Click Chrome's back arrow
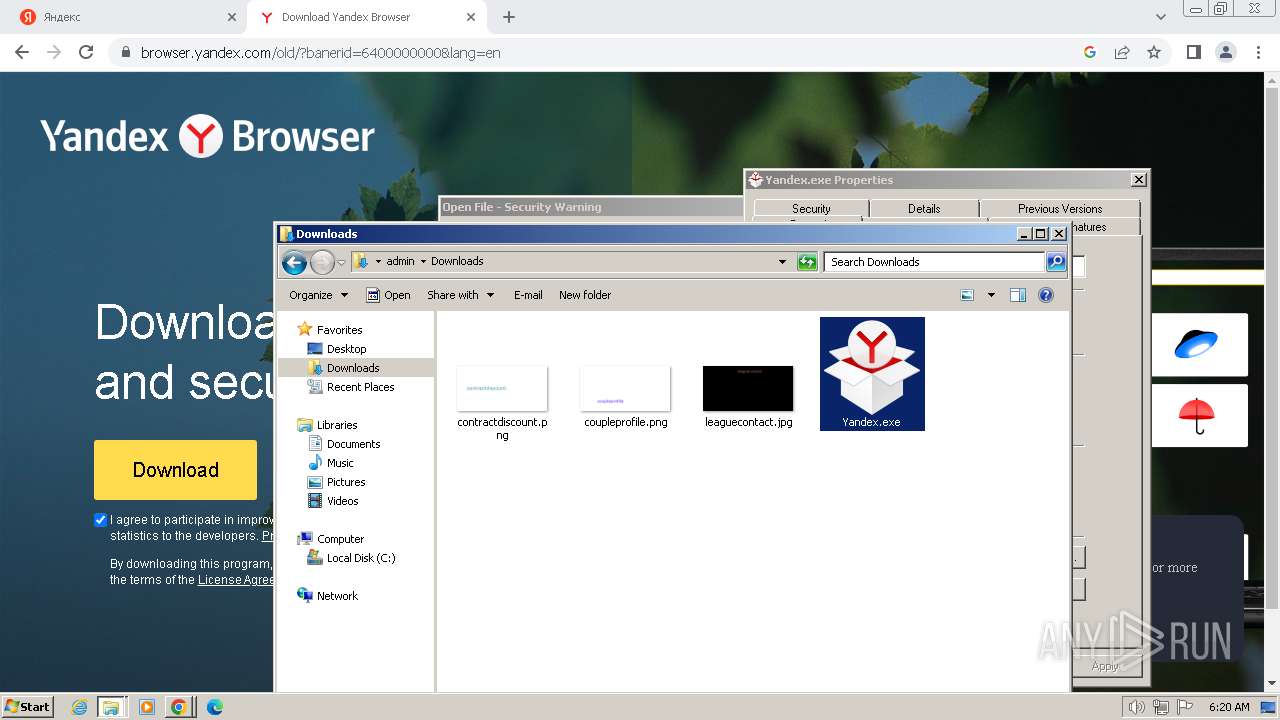Screen dimensions: 1280x720 pyautogui.click(x=22, y=52)
